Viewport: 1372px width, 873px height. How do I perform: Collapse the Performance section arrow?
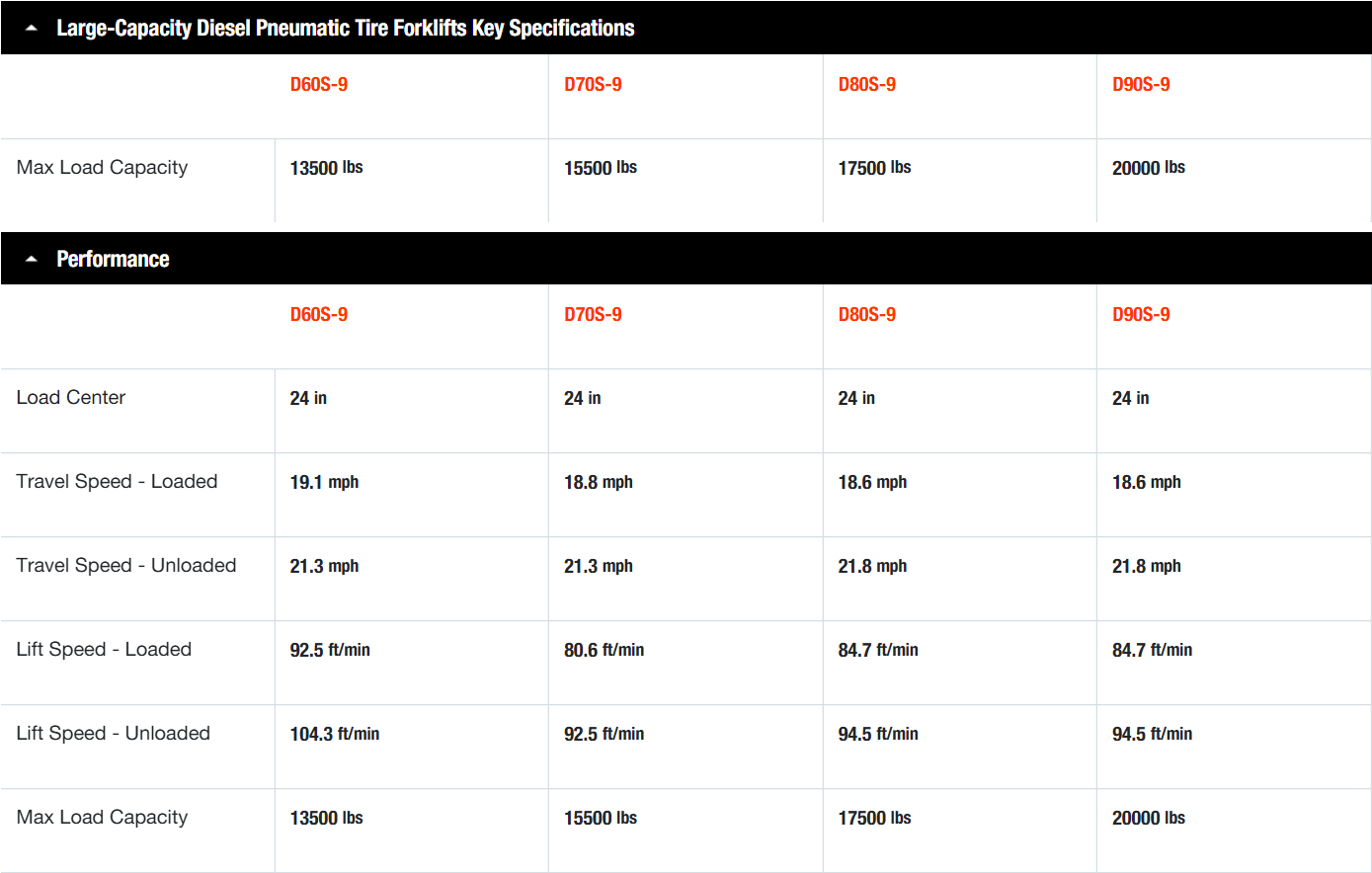(32, 260)
